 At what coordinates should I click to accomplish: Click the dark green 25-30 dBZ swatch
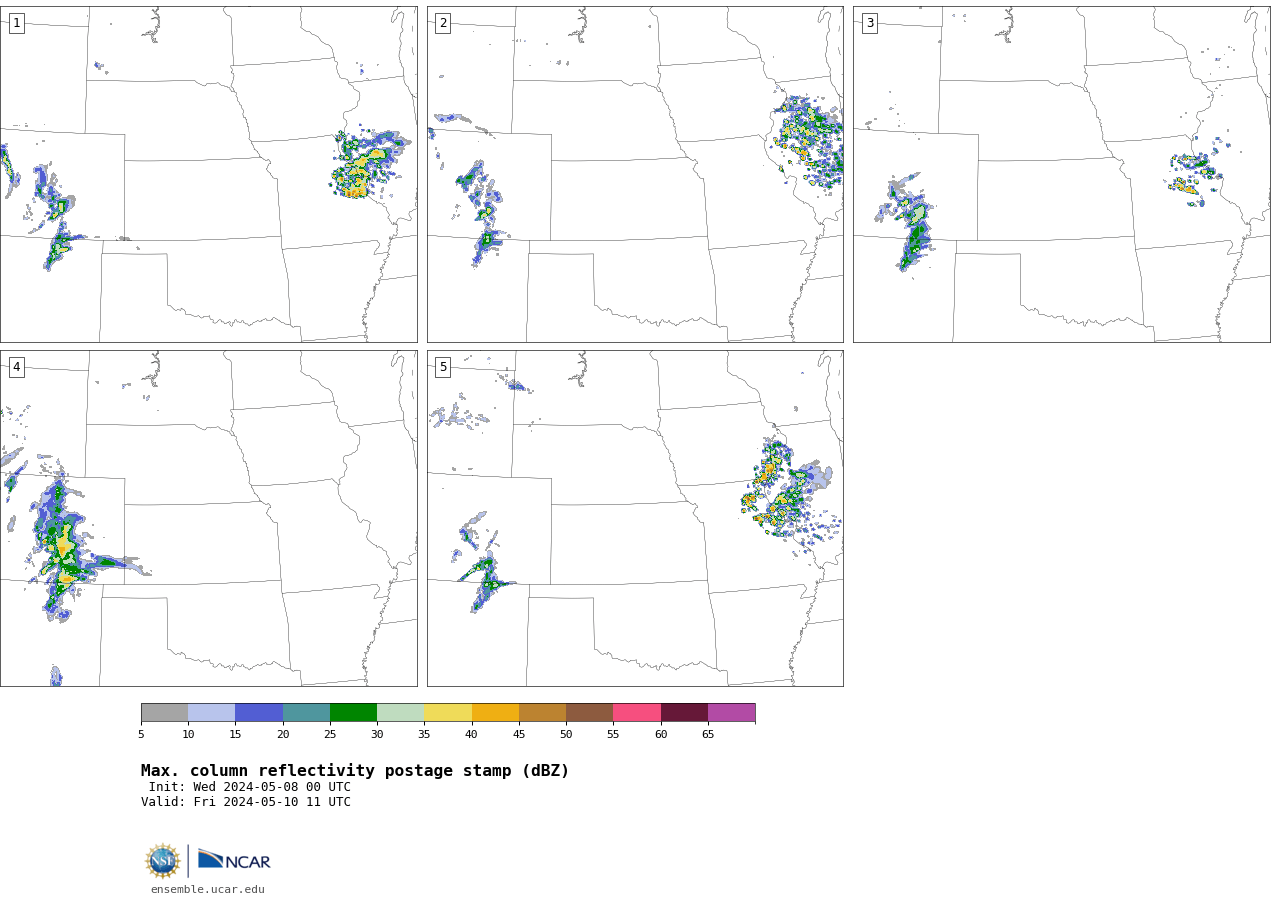(x=353, y=712)
